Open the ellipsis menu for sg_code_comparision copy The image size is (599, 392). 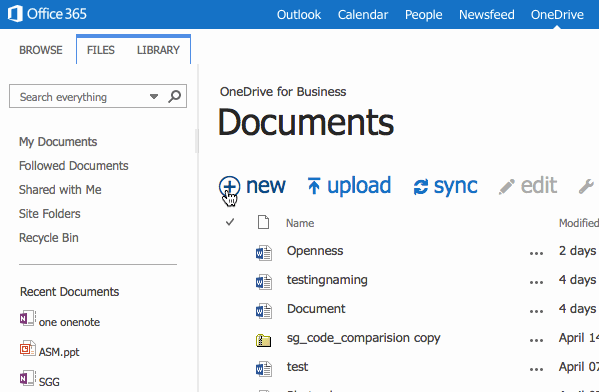click(536, 340)
